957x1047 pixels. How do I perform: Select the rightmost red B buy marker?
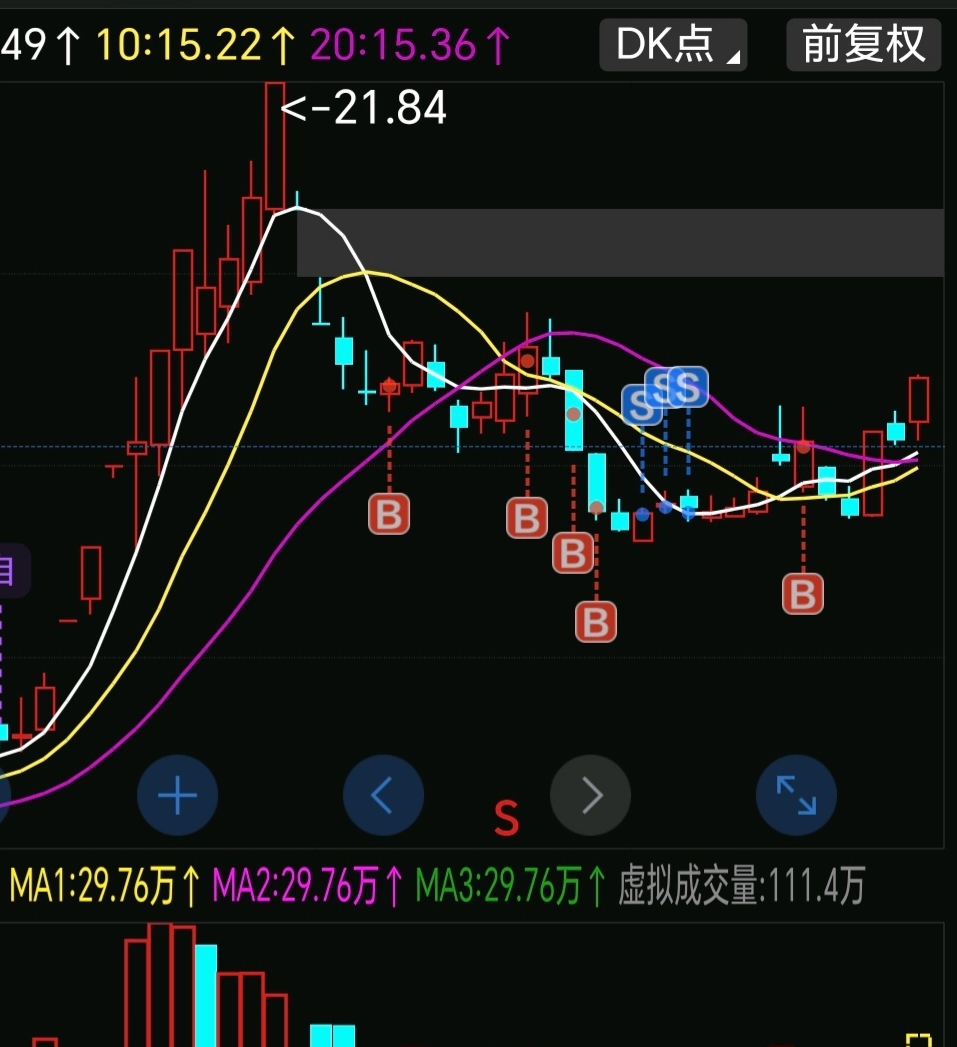point(803,593)
